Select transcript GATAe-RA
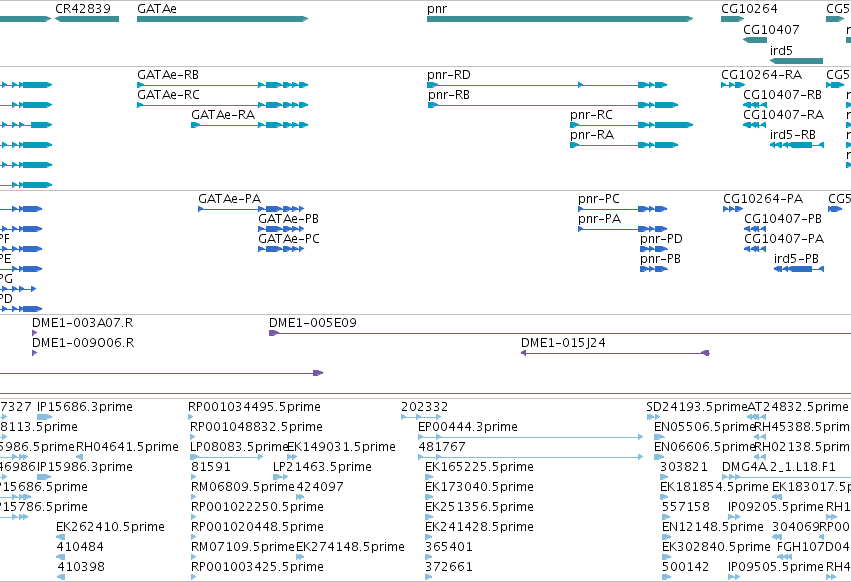This screenshot has width=851, height=582. point(223,115)
